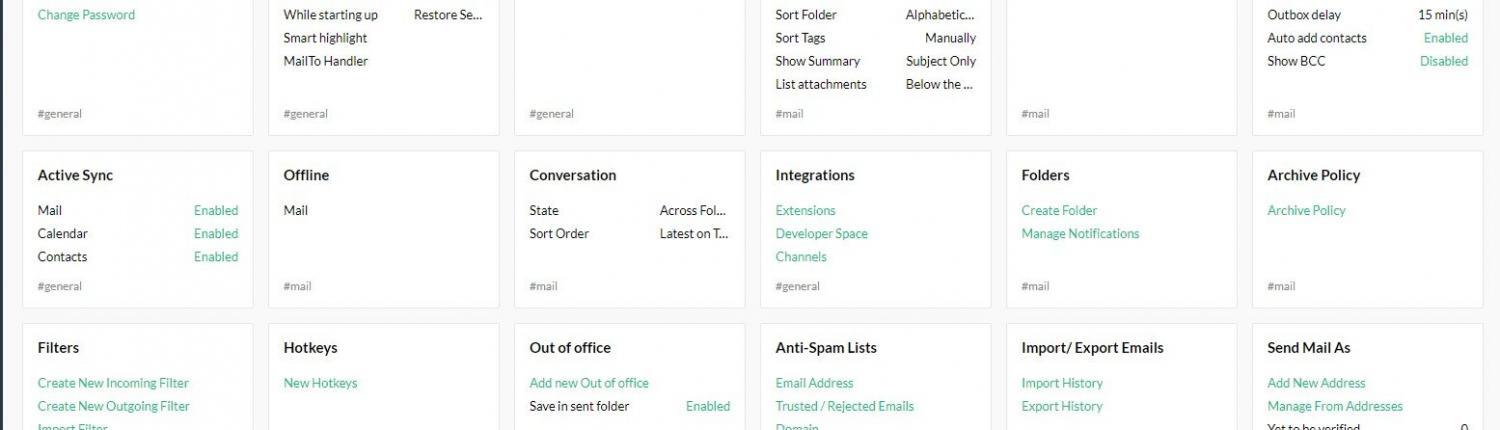Toggle Active Sync Mail Enabled value
This screenshot has height=430, width=1500.
[216, 211]
